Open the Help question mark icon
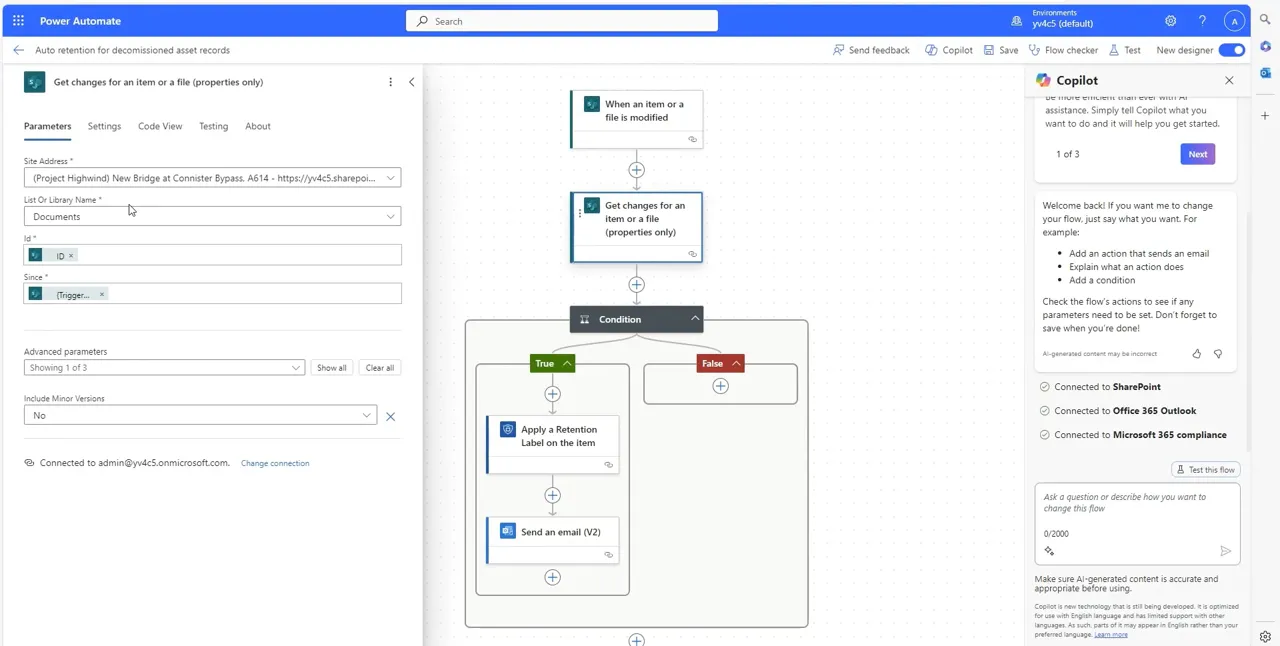 point(1203,21)
